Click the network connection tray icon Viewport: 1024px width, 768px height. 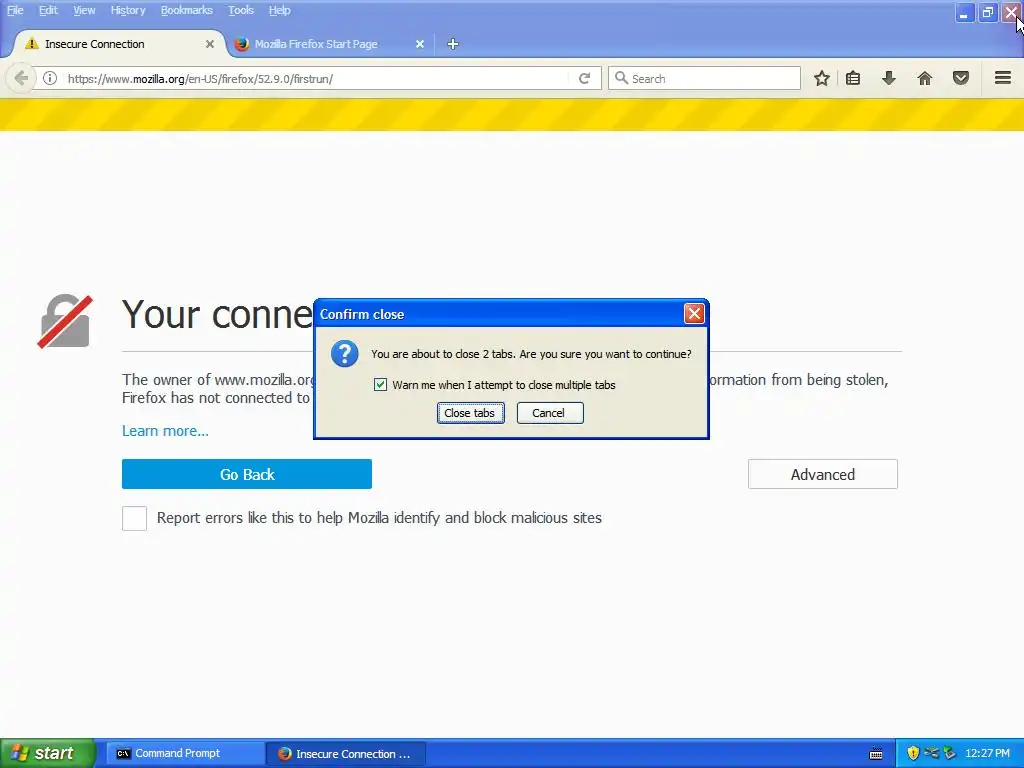point(931,753)
